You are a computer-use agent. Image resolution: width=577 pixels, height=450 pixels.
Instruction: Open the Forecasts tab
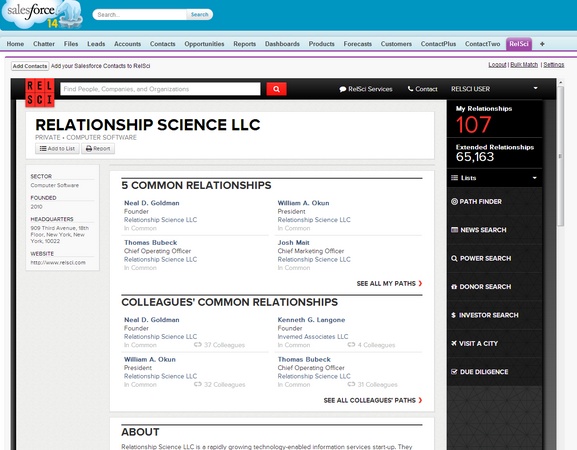[x=358, y=44]
